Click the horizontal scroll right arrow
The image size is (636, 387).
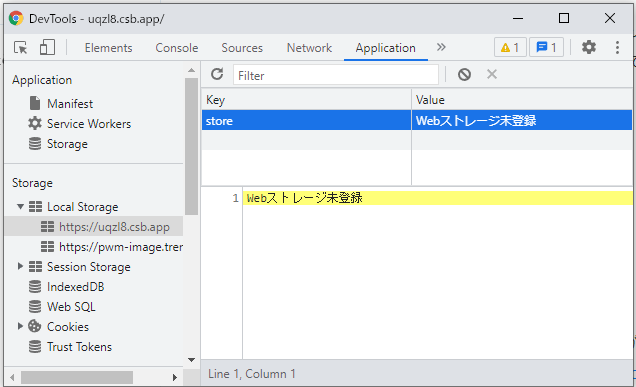coord(175,377)
